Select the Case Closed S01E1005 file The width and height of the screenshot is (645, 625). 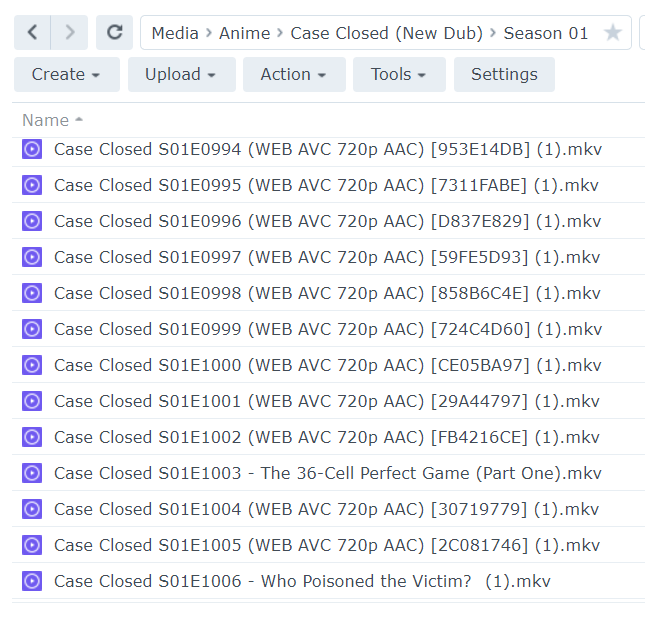[x=327, y=545]
